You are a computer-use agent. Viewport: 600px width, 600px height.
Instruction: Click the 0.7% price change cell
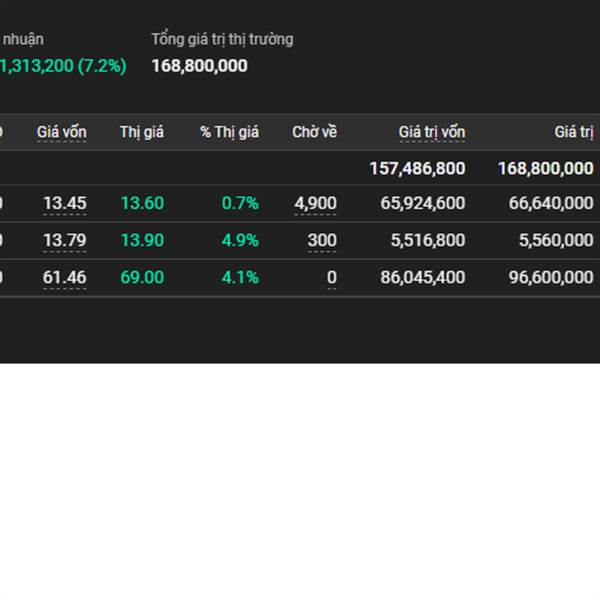[x=240, y=203]
